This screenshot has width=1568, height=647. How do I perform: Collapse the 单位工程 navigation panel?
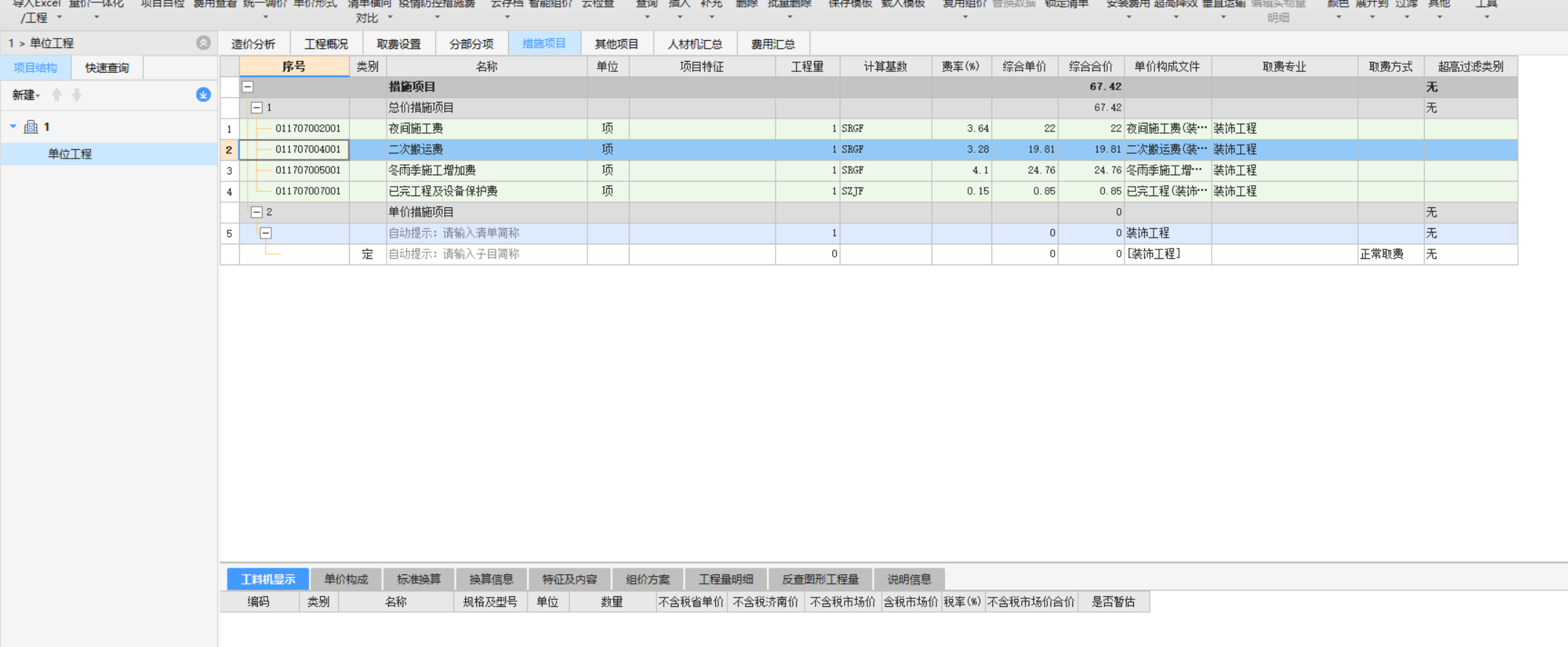[x=204, y=43]
